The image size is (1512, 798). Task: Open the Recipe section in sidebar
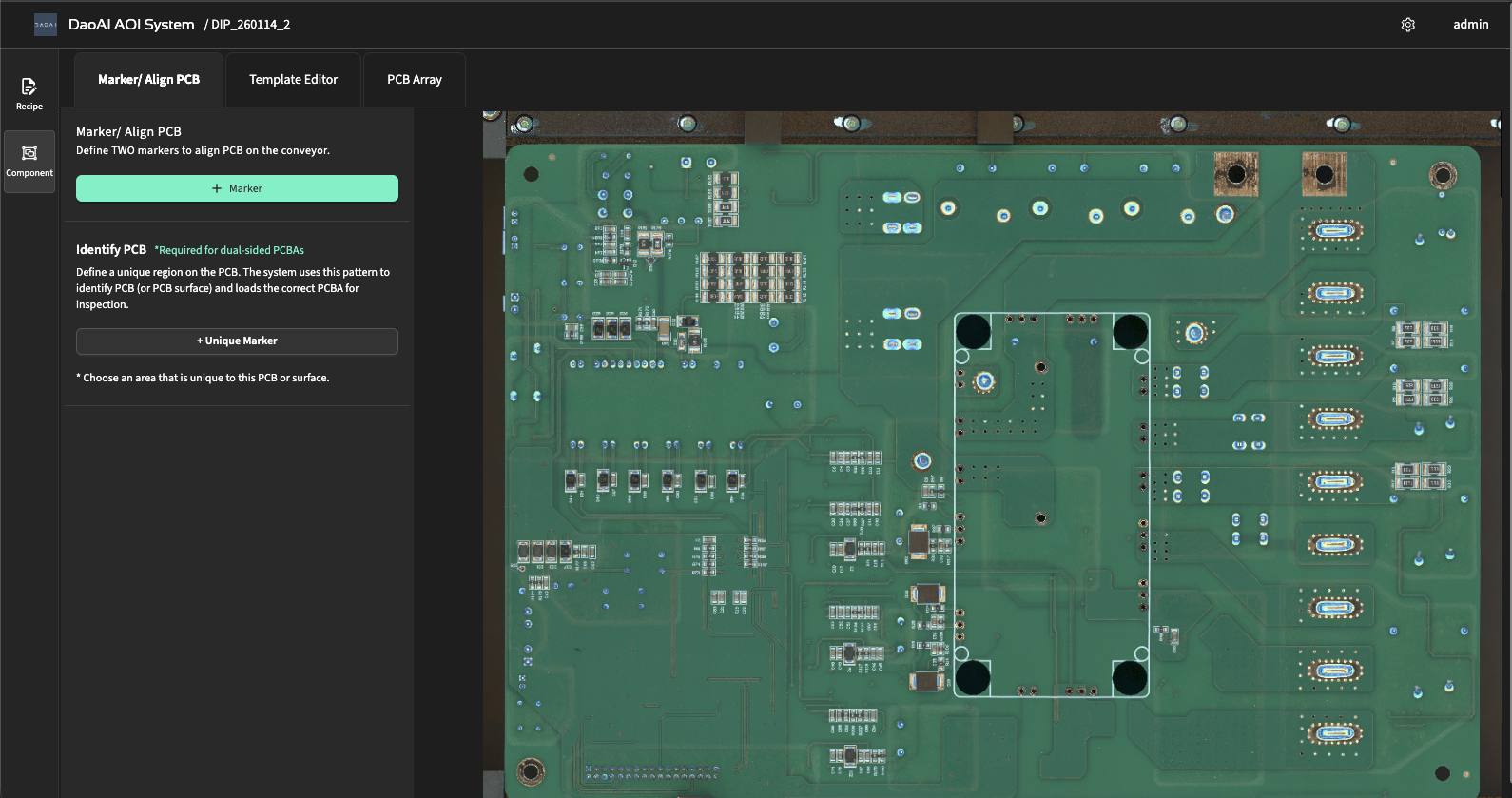(29, 93)
